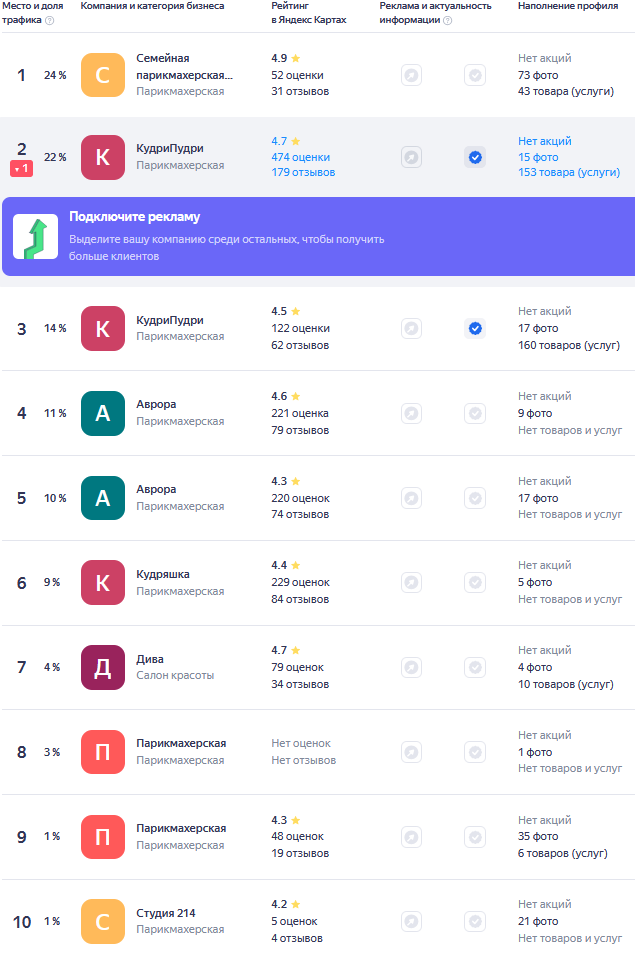This screenshot has width=635, height=955.
Task: Click the advertising status icon for Студия 214
Action: pyautogui.click(x=412, y=922)
